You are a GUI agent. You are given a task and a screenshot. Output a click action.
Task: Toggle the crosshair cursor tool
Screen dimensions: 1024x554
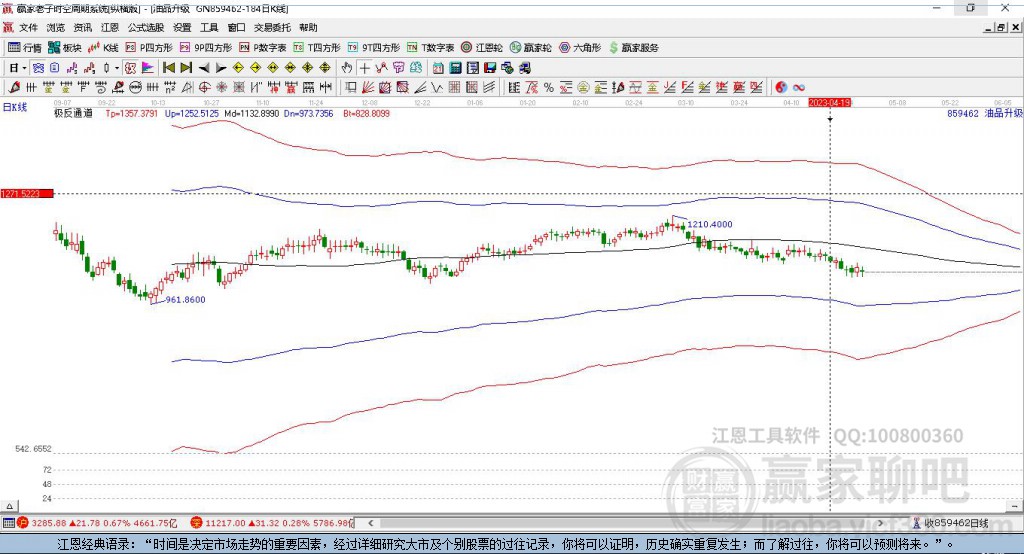coord(364,68)
